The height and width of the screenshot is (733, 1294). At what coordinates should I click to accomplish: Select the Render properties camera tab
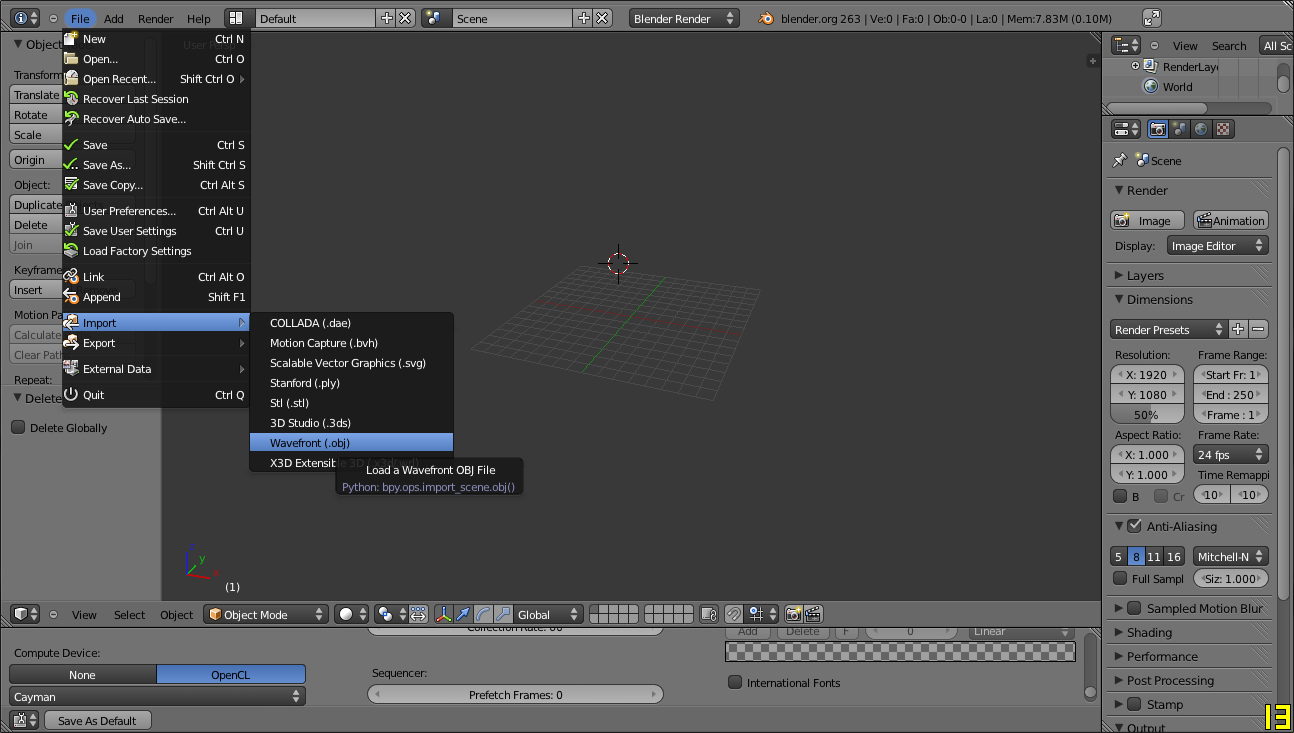click(x=1158, y=129)
